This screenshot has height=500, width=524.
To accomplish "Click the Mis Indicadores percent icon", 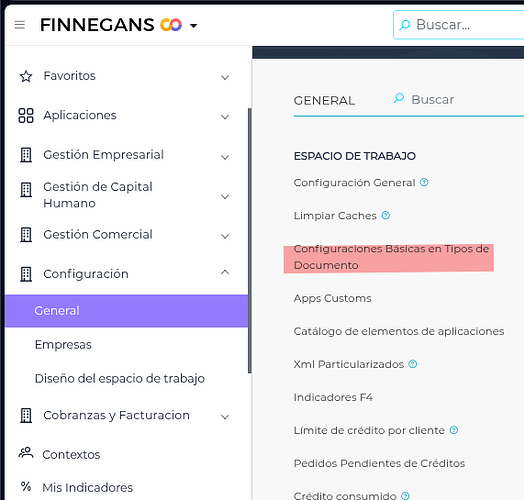I will pos(26,487).
